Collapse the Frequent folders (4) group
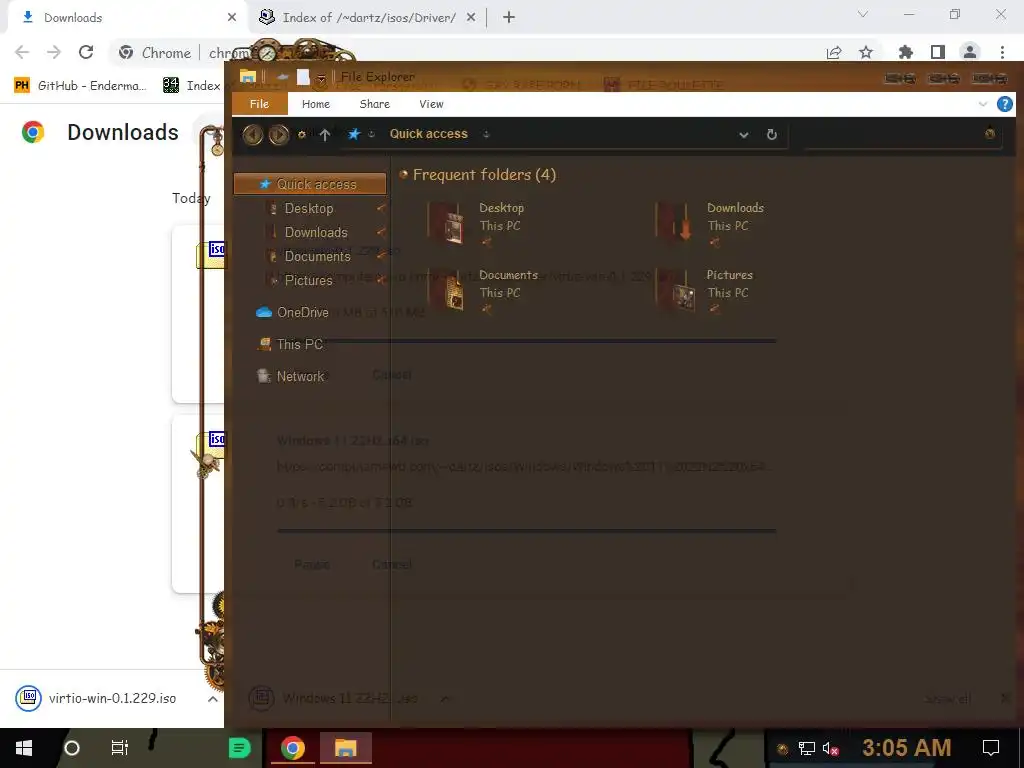 [404, 174]
